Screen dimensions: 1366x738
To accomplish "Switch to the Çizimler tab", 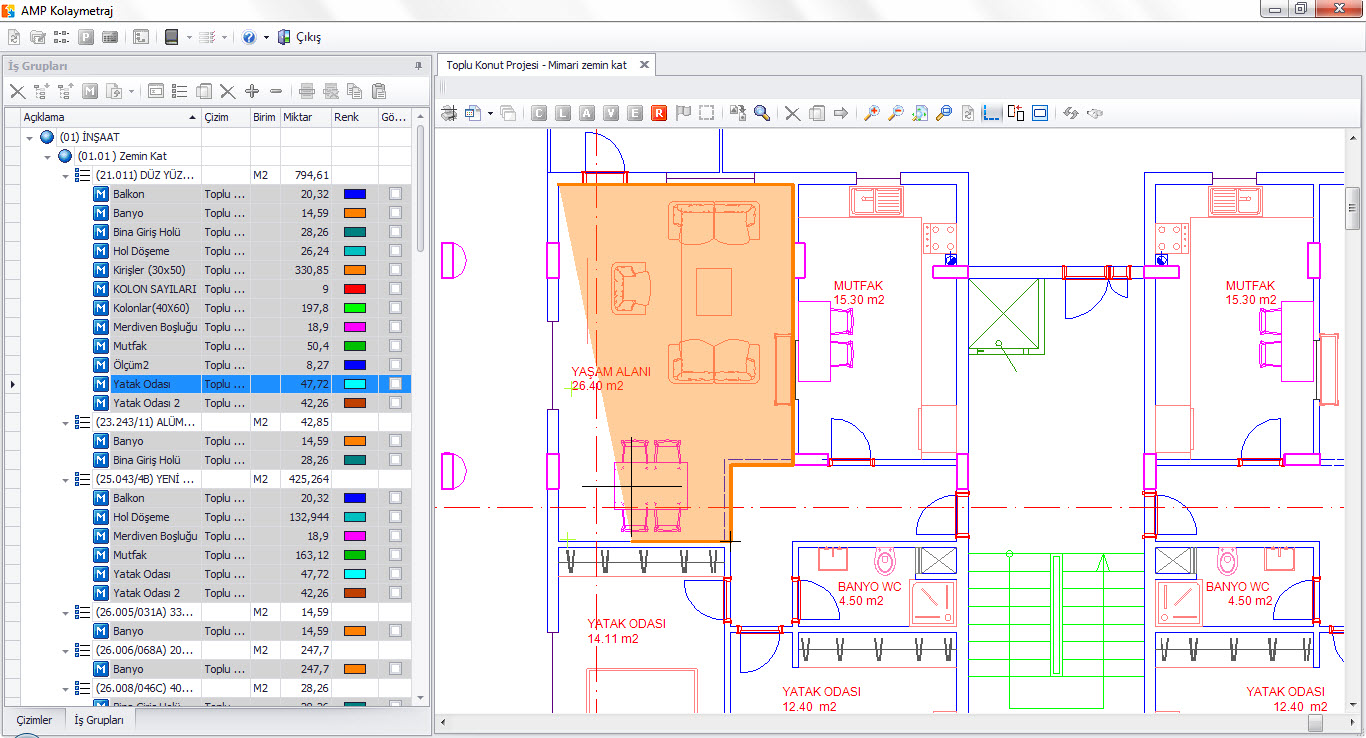I will tap(34, 719).
